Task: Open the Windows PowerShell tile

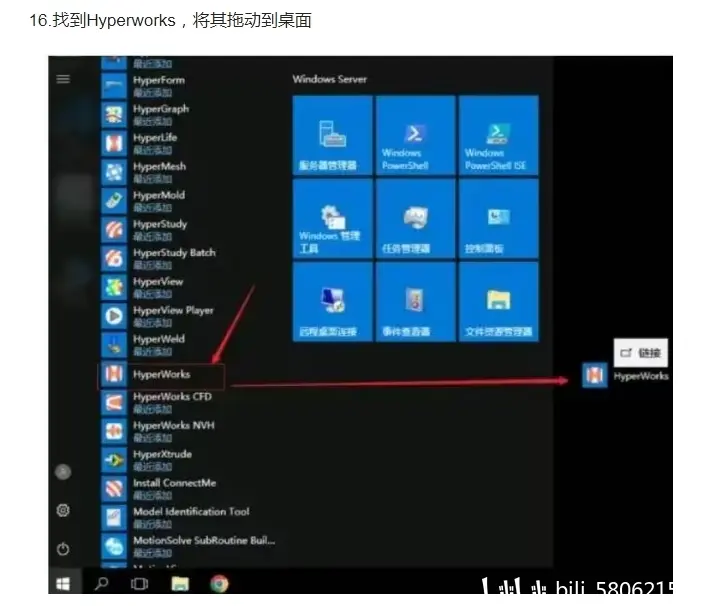Action: click(x=415, y=135)
